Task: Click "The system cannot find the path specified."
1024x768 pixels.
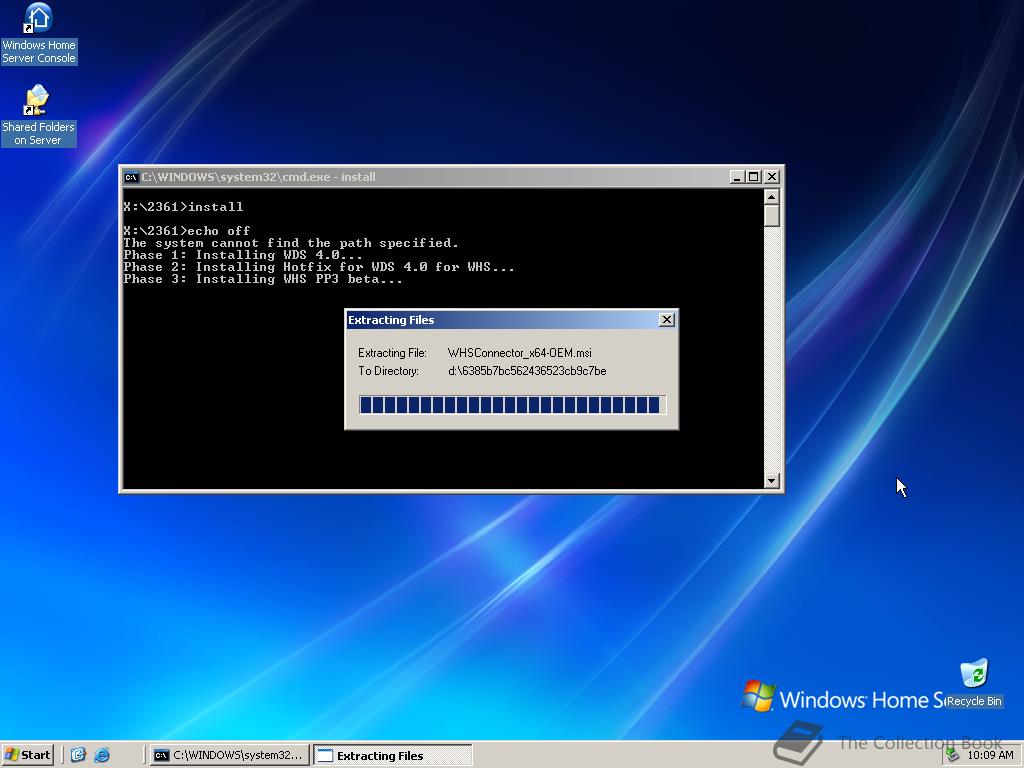Action: pyautogui.click(x=291, y=243)
